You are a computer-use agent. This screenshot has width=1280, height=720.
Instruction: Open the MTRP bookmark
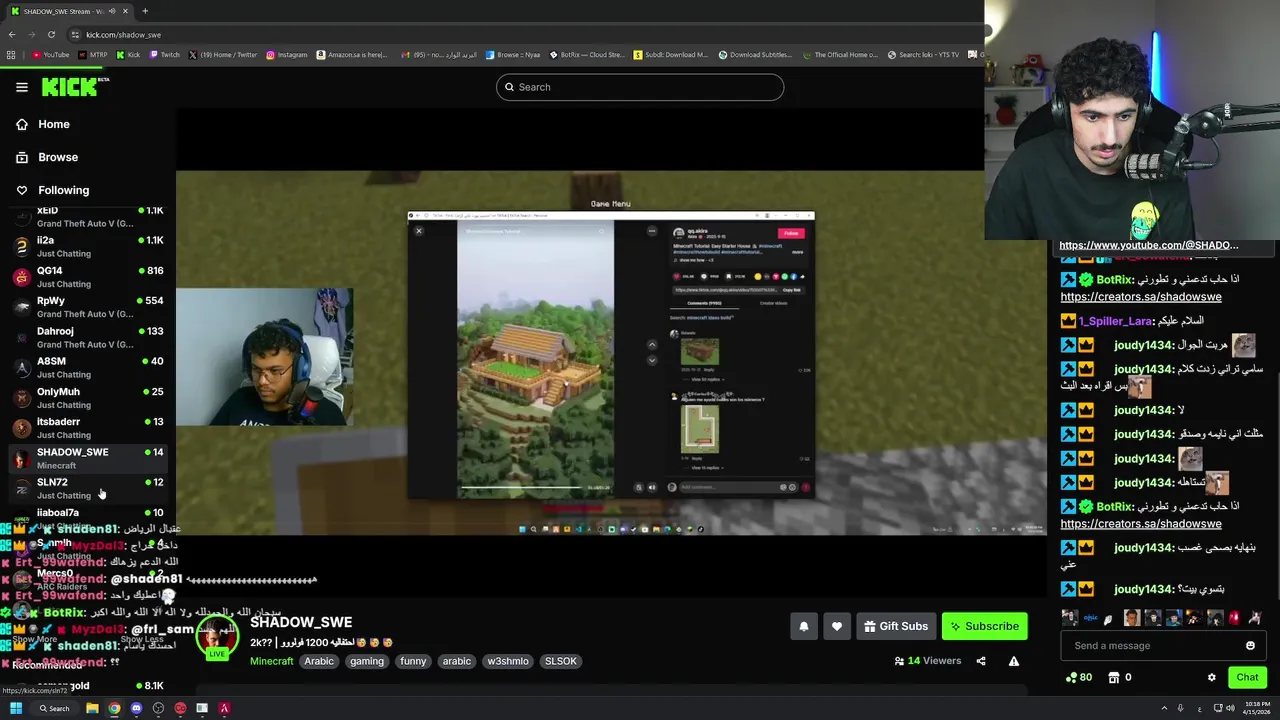click(93, 55)
